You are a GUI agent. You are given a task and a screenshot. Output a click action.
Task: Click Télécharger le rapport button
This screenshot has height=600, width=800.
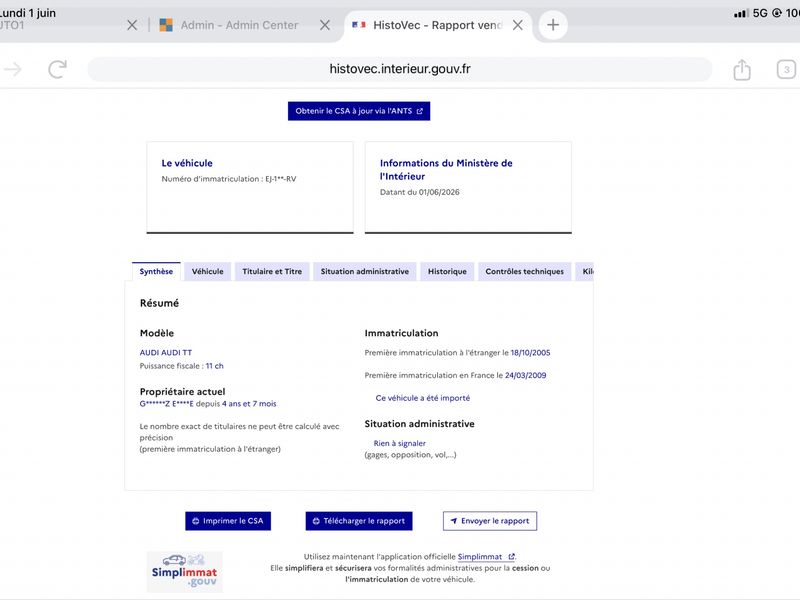(x=359, y=521)
